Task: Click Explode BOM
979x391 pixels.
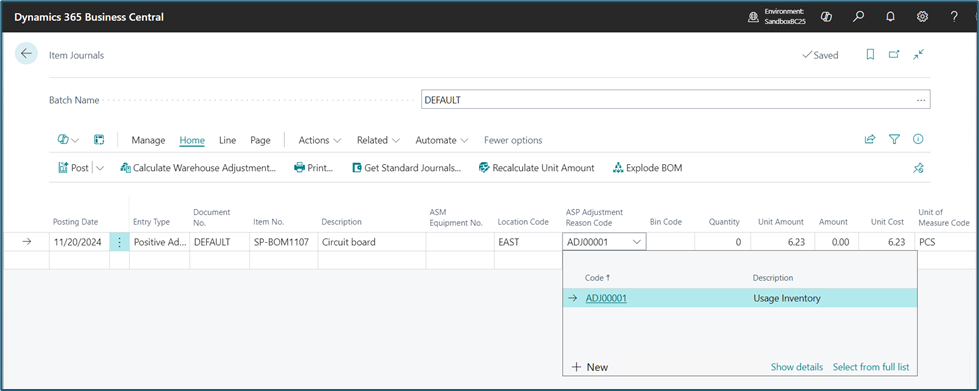Action: pyautogui.click(x=647, y=168)
